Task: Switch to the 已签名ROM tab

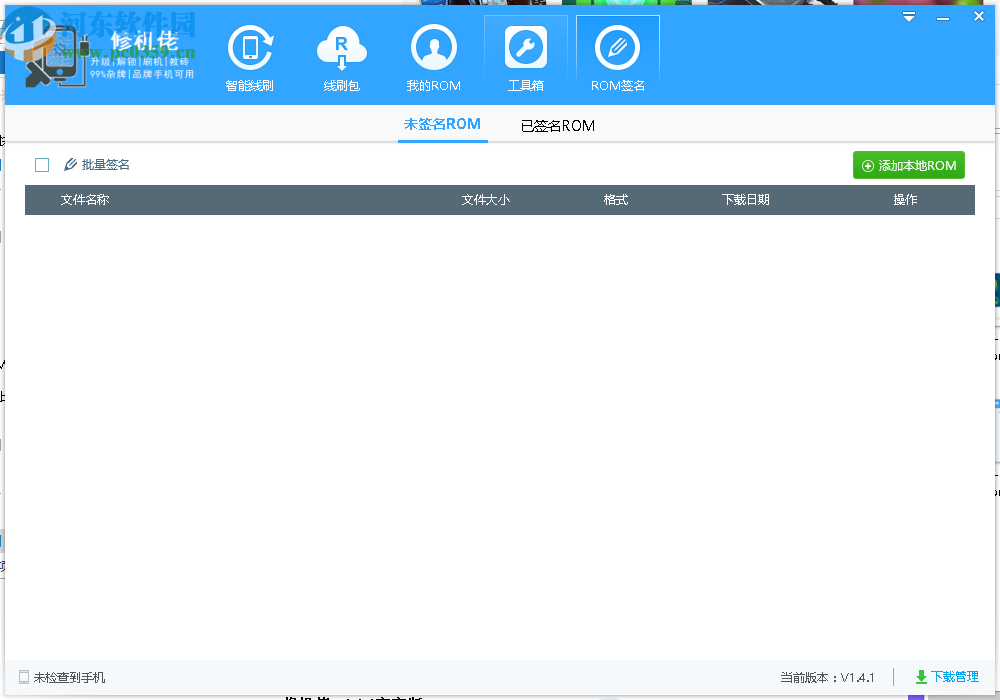Action: tap(557, 126)
